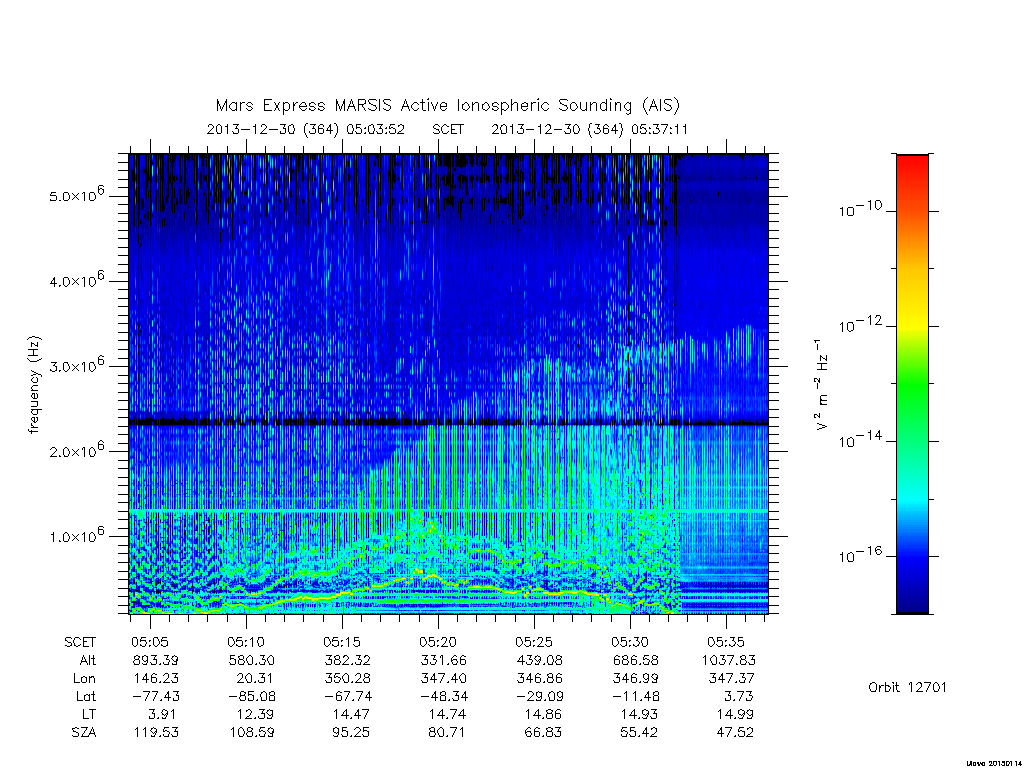The image size is (1024, 768).
Task: Click the Lat row header label
Action: pyautogui.click(x=86, y=696)
